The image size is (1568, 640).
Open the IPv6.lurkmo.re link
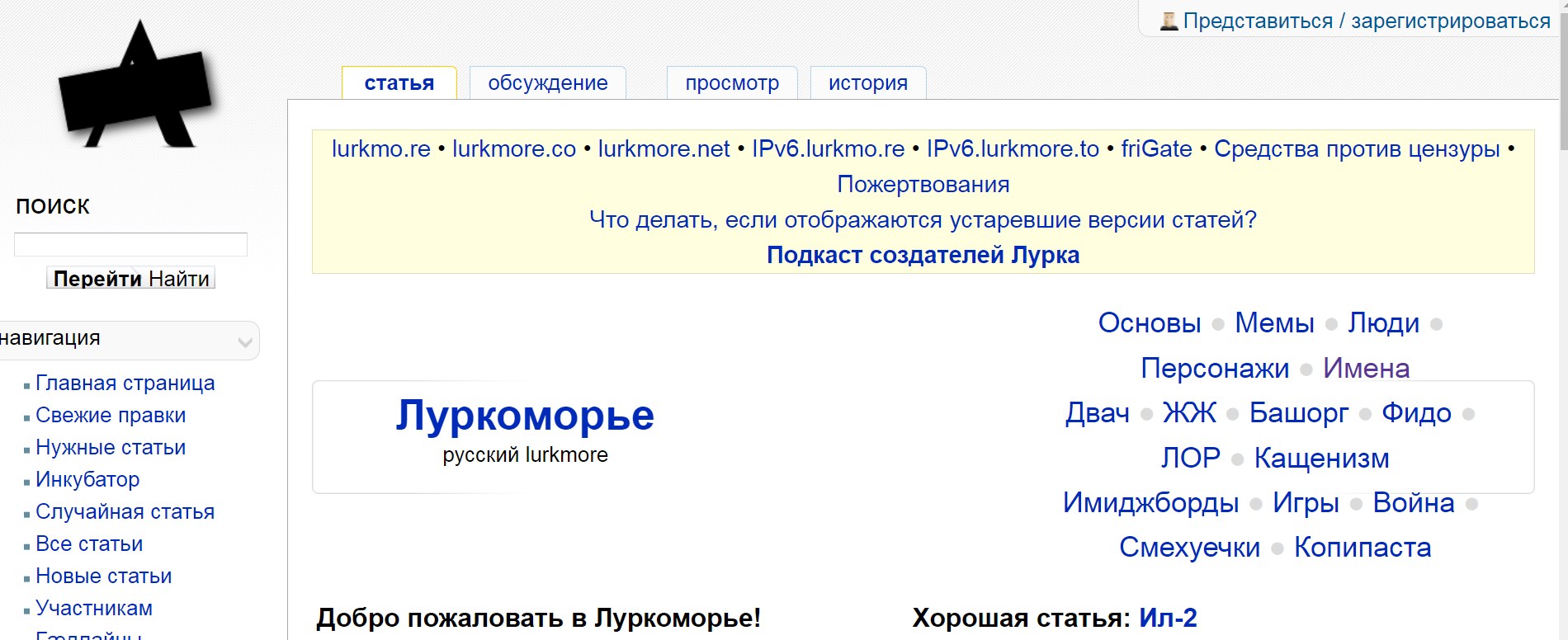829,149
